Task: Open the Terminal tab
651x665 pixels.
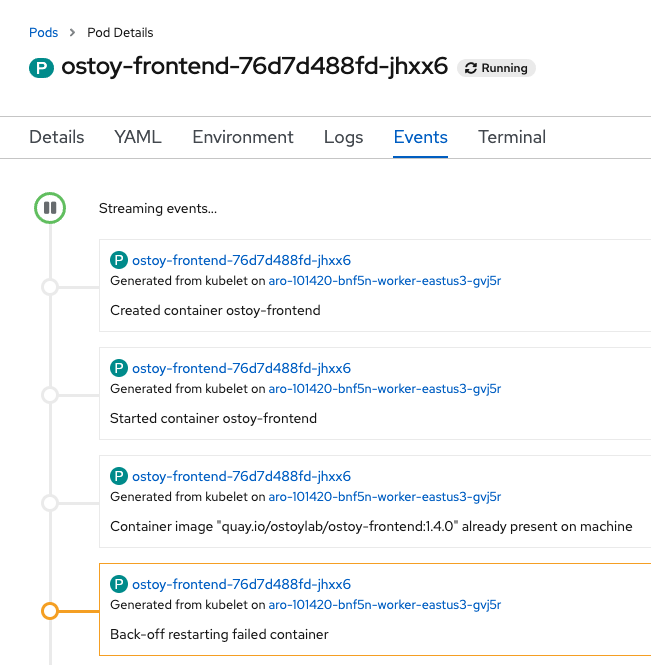Action: click(512, 137)
